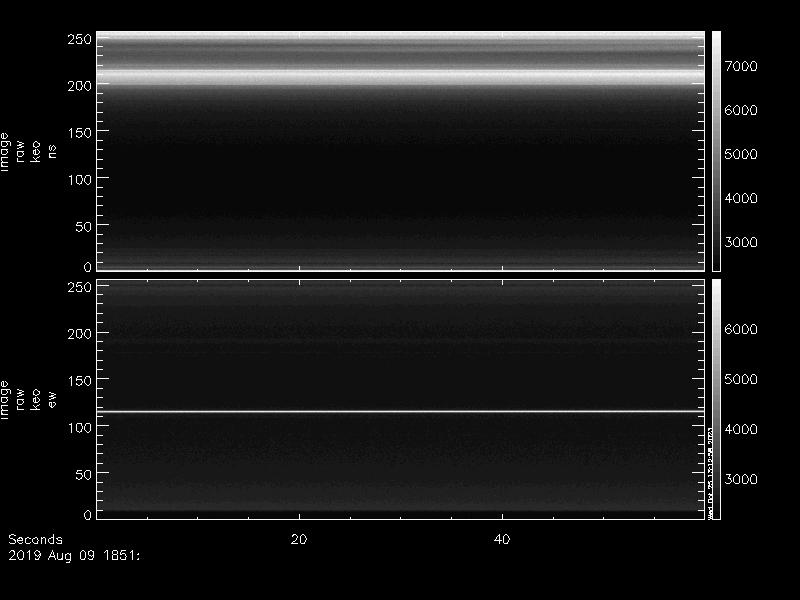
Task: Click the 250 tick label on the ns keogram axis
Action: click(80, 39)
